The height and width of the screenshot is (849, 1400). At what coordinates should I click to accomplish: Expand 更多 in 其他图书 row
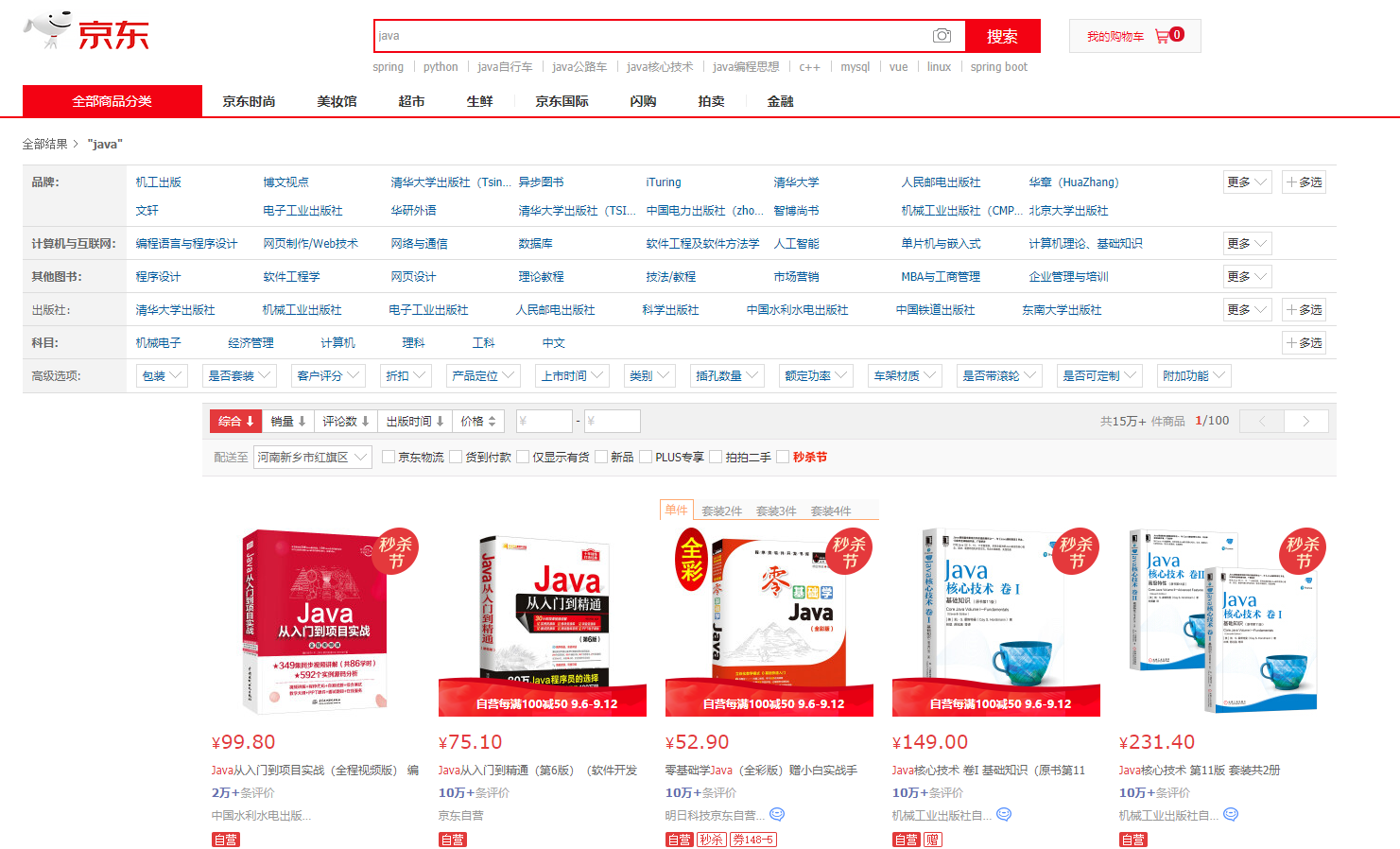pyautogui.click(x=1247, y=277)
